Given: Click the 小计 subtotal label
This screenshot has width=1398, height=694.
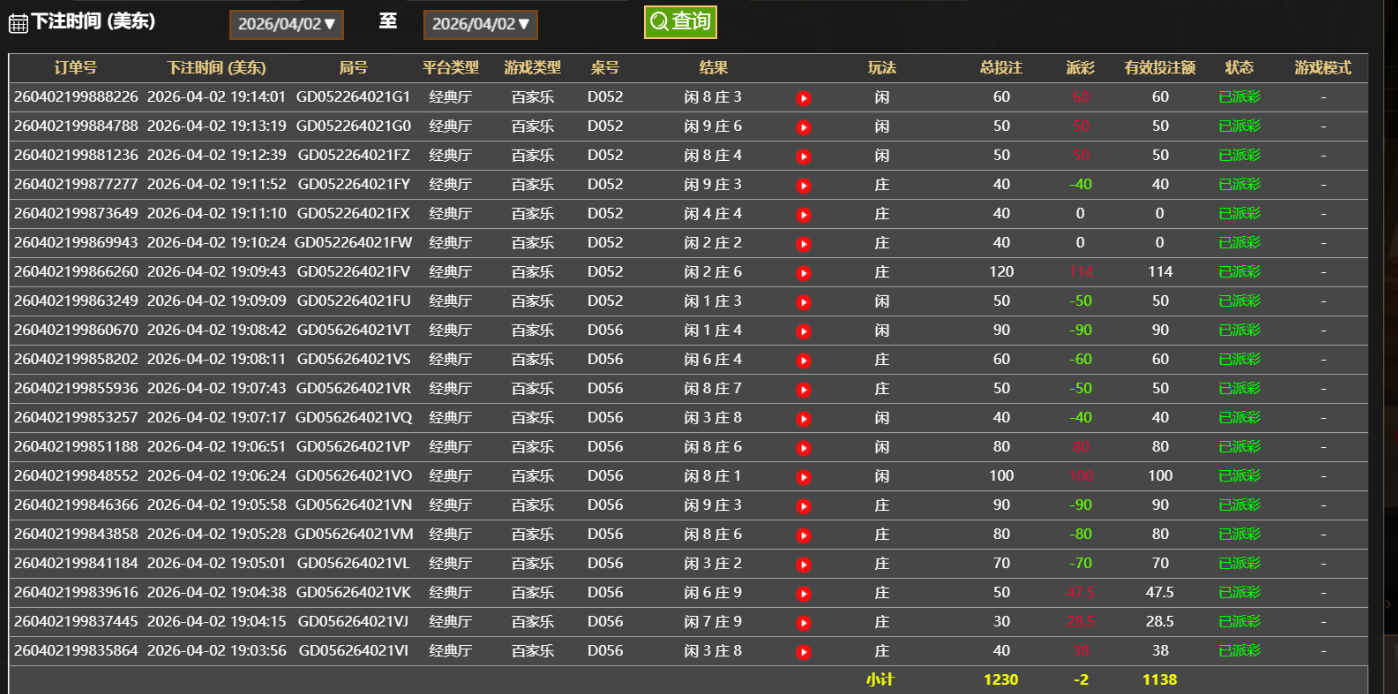Looking at the screenshot, I should 880,680.
